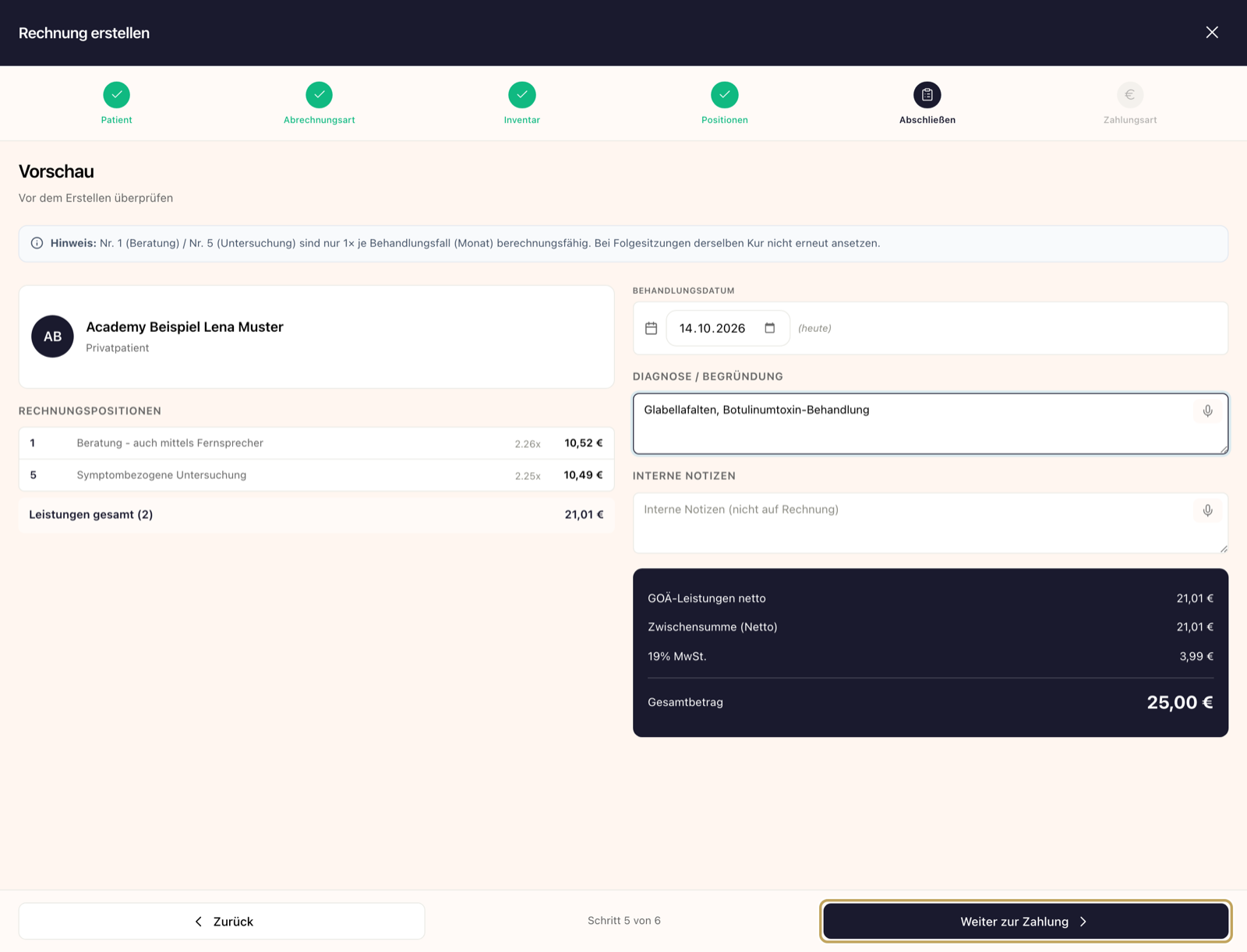Click the Zahlungsart euro step icon
Viewport: 1247px width, 952px height.
coord(1130,94)
